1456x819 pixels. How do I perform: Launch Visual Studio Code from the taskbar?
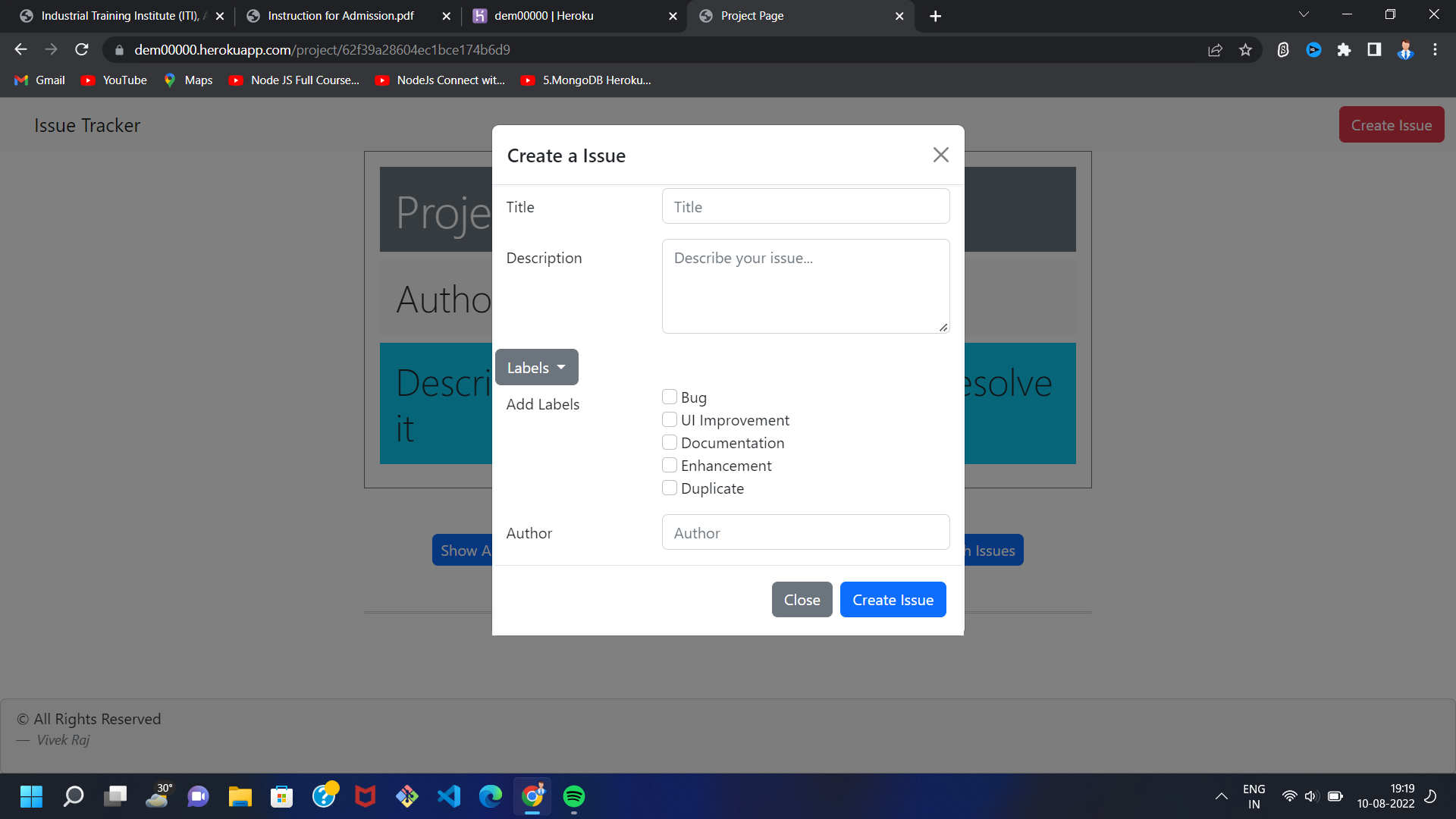tap(449, 796)
